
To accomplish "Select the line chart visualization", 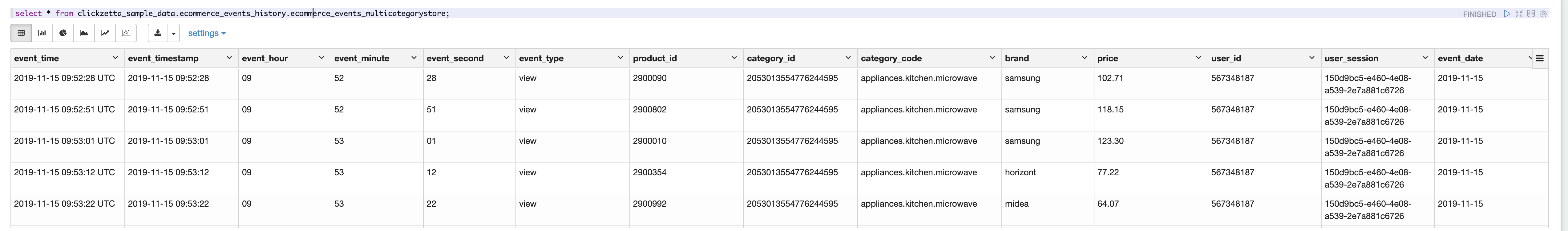I will point(105,33).
